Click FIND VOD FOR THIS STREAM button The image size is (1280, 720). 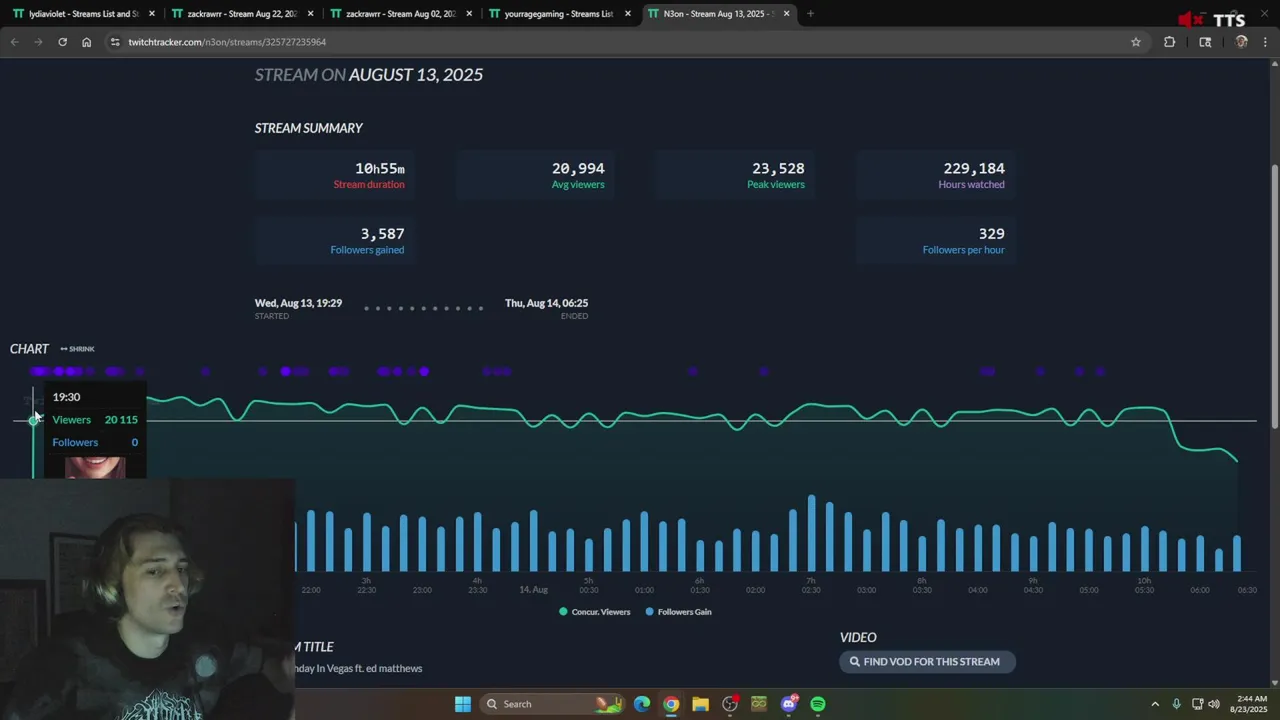click(927, 662)
